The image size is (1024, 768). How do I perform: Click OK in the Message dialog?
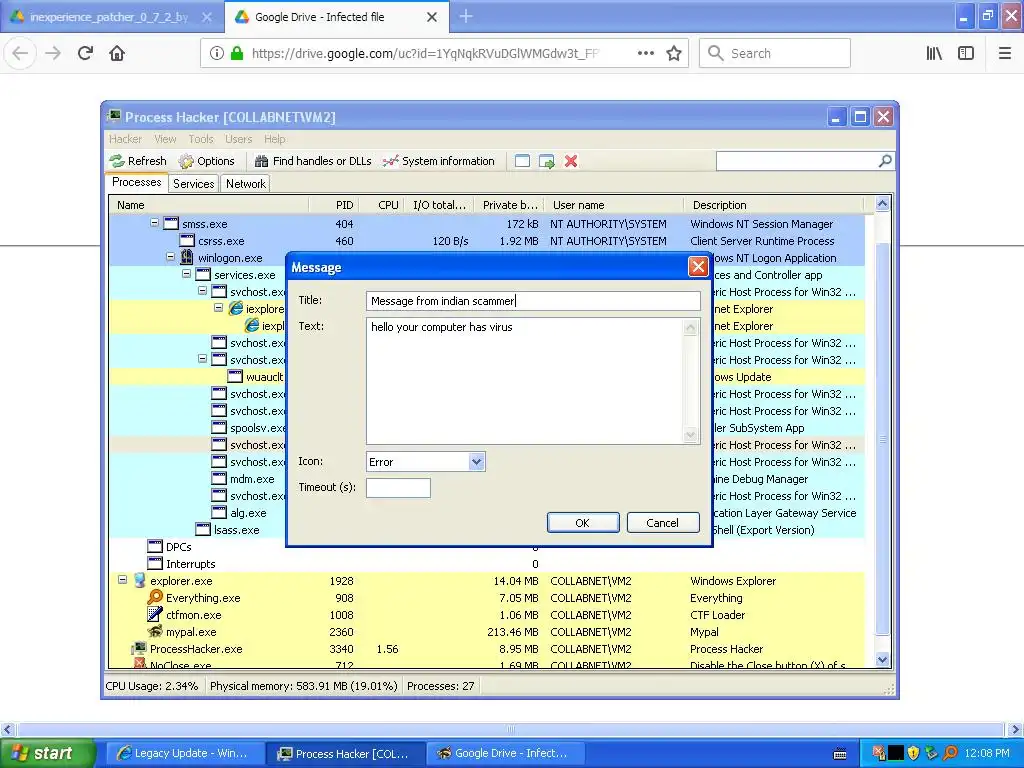tap(583, 522)
